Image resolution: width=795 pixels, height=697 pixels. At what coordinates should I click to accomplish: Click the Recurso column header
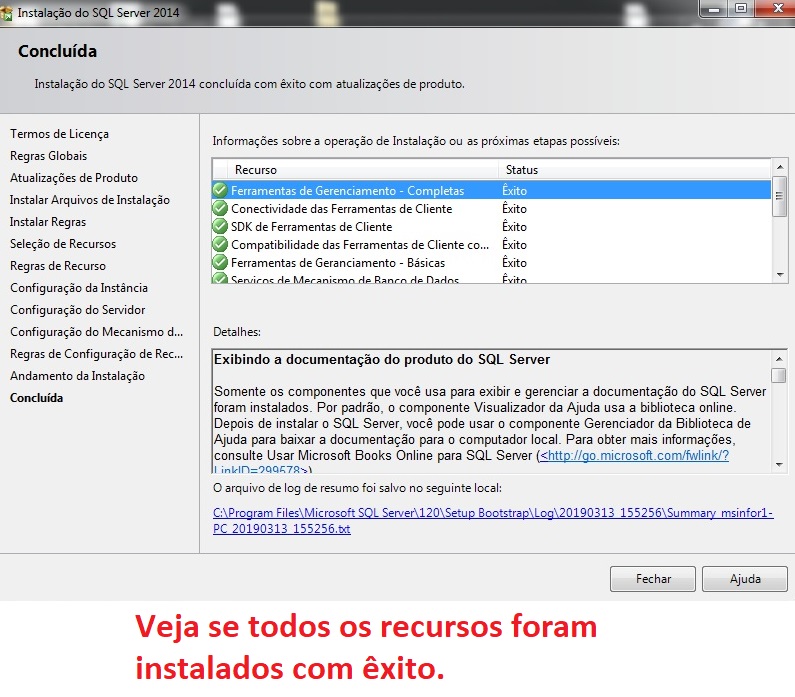click(x=363, y=170)
